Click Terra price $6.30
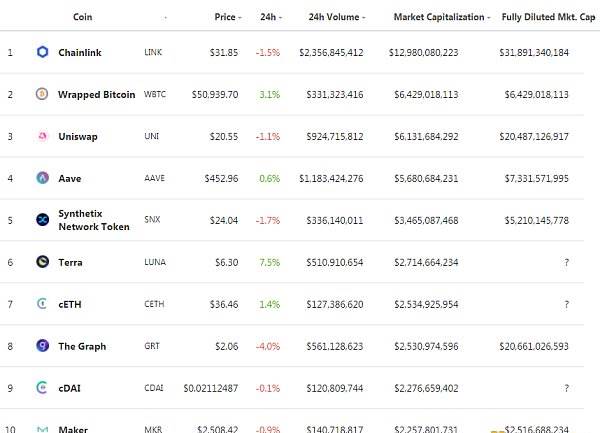This screenshot has width=600, height=433. click(x=227, y=262)
